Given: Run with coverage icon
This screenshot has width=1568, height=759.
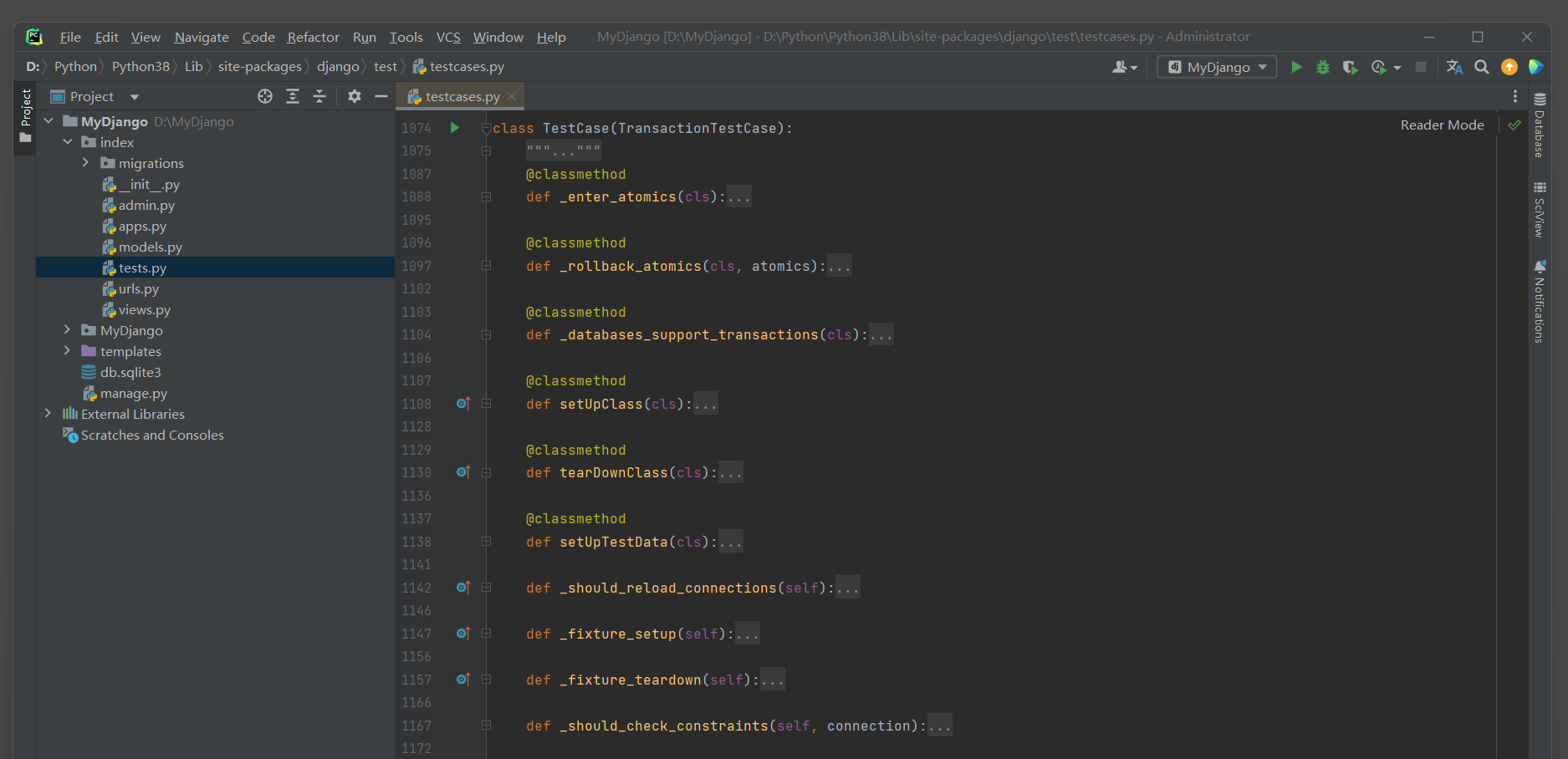Looking at the screenshot, I should coord(1350,67).
